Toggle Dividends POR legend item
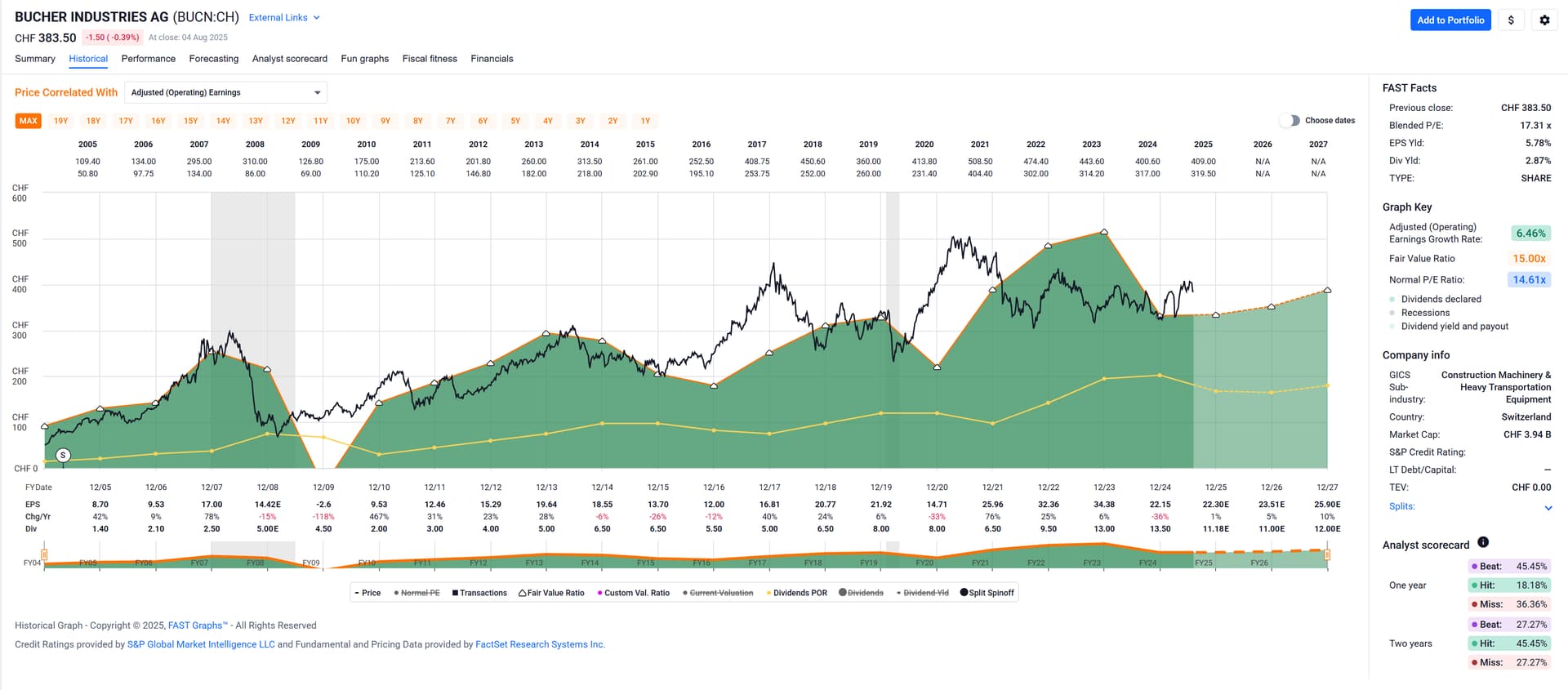 [x=796, y=593]
